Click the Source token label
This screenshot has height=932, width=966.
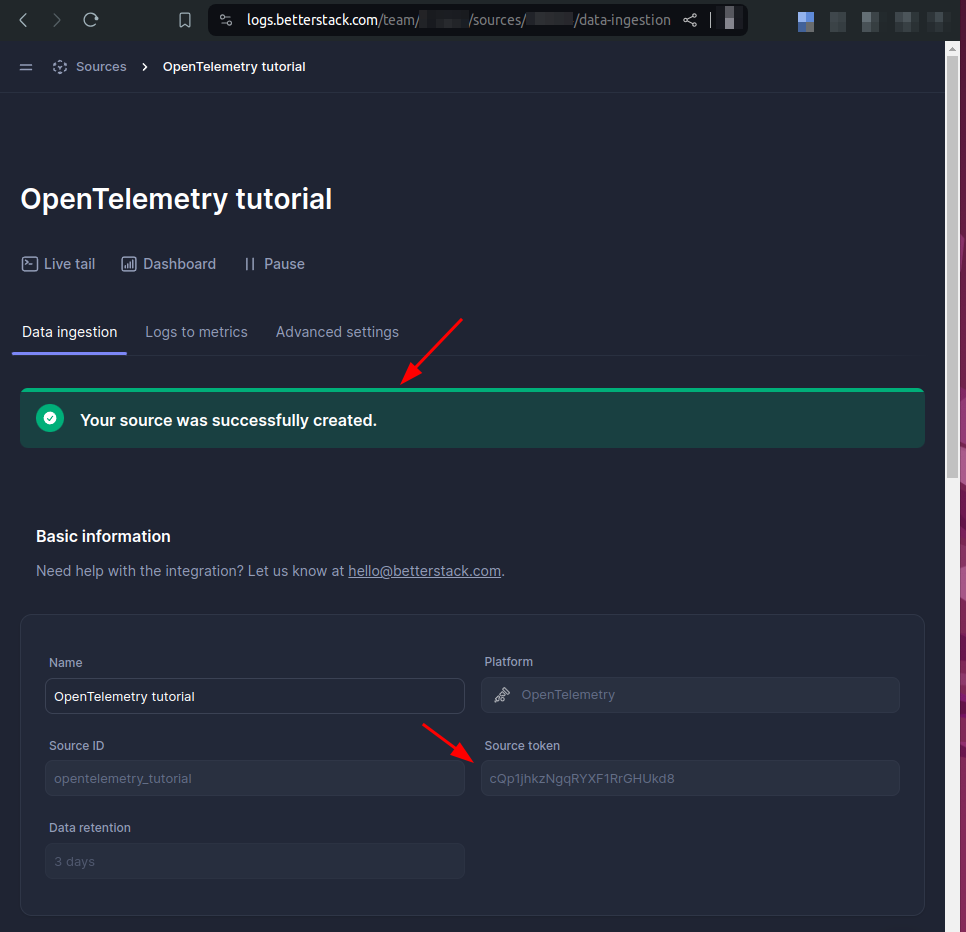point(522,745)
